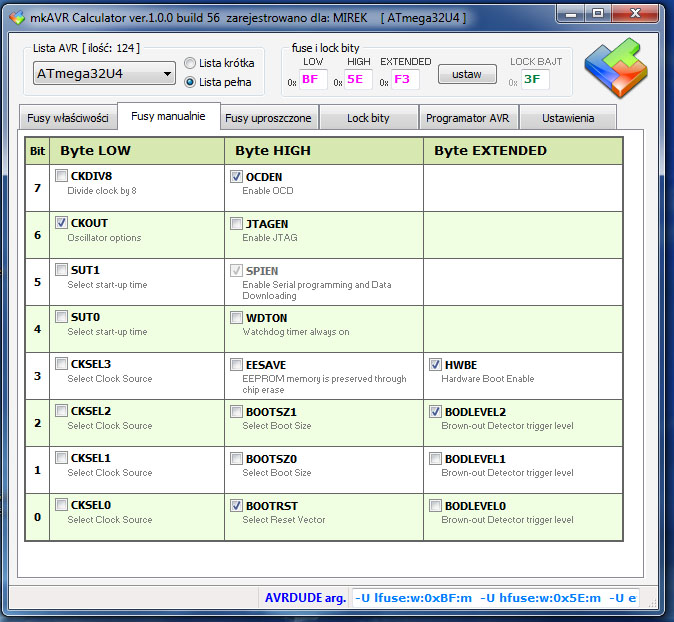Open the Lock bity tab
674x622 pixels.
(x=368, y=118)
